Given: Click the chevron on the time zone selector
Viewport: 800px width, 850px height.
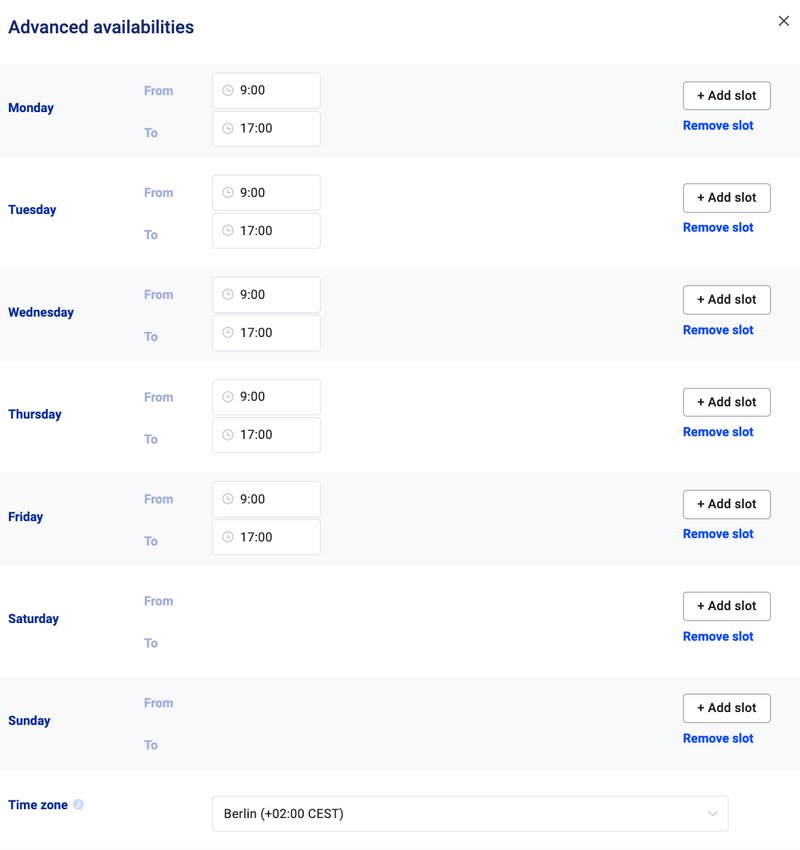Looking at the screenshot, I should [711, 813].
